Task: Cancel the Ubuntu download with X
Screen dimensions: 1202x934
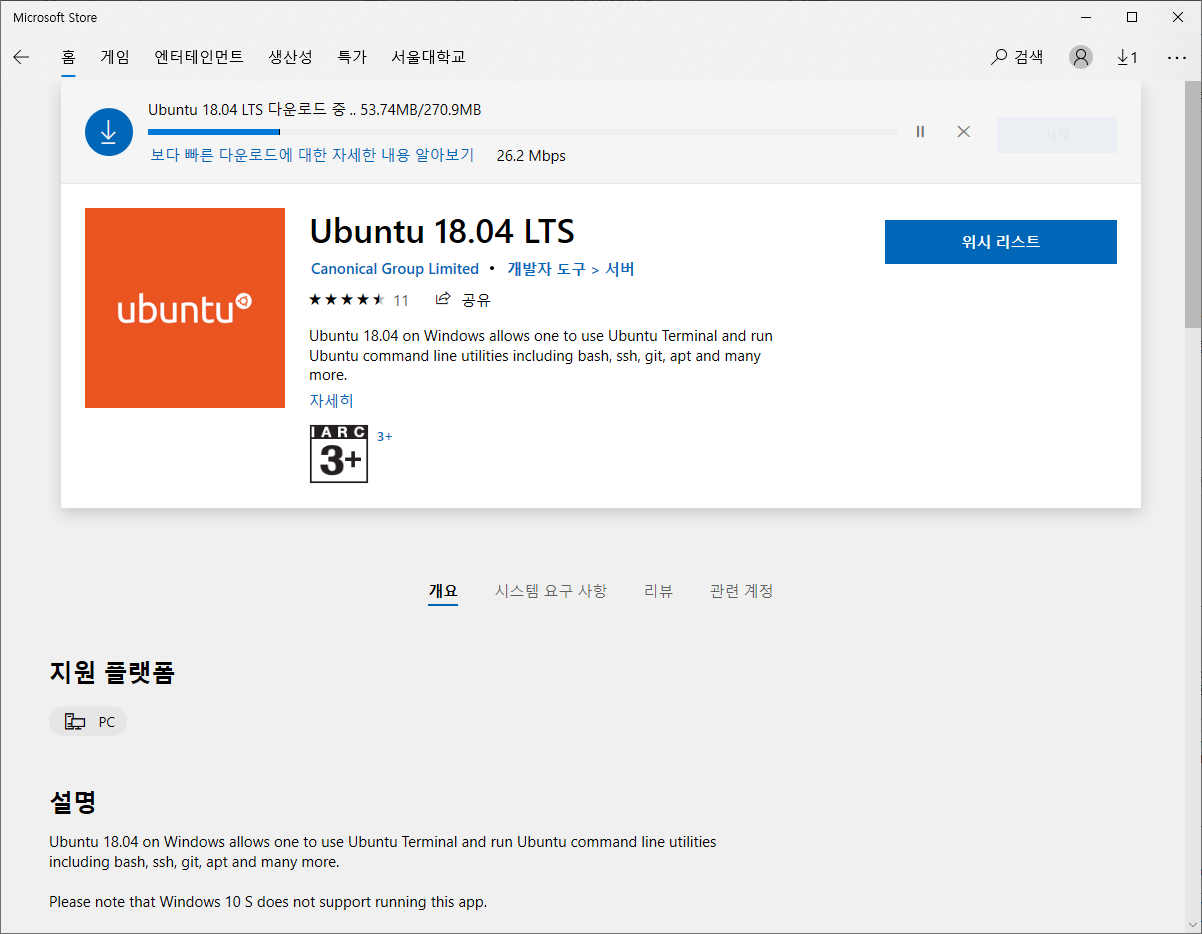Action: tap(963, 132)
